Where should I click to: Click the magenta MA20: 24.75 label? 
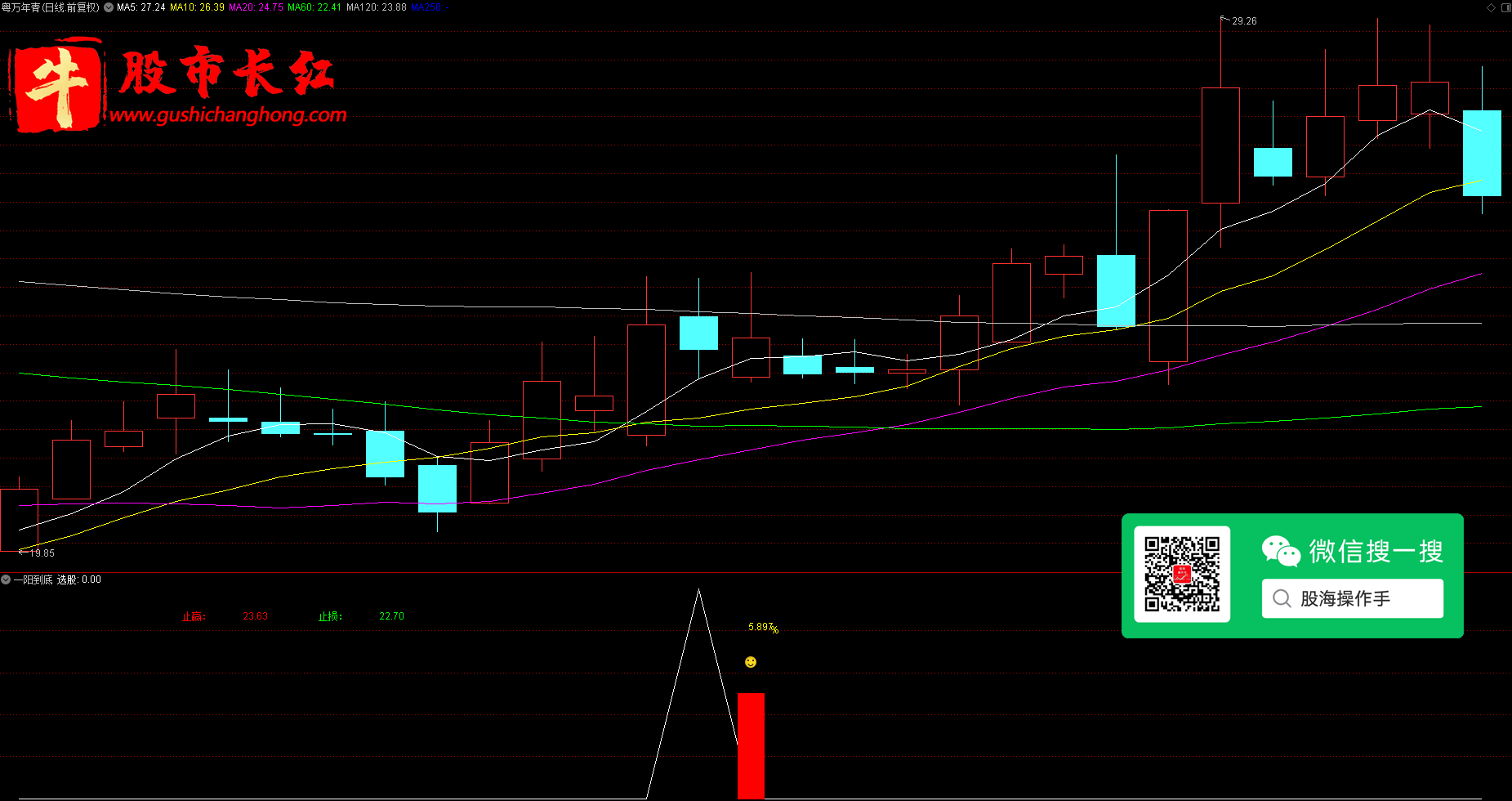click(x=256, y=7)
